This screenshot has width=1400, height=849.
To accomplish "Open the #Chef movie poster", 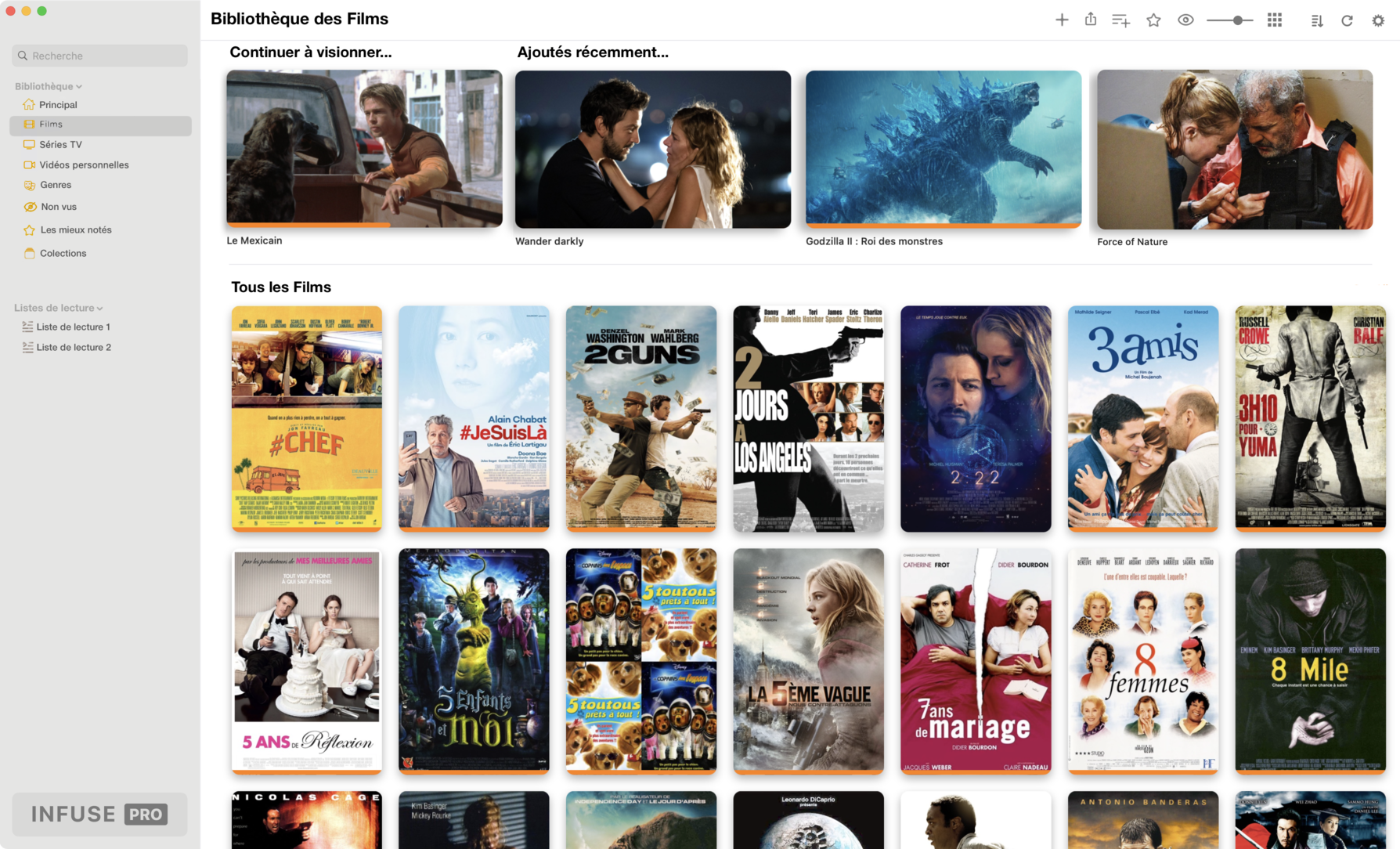I will tap(307, 419).
